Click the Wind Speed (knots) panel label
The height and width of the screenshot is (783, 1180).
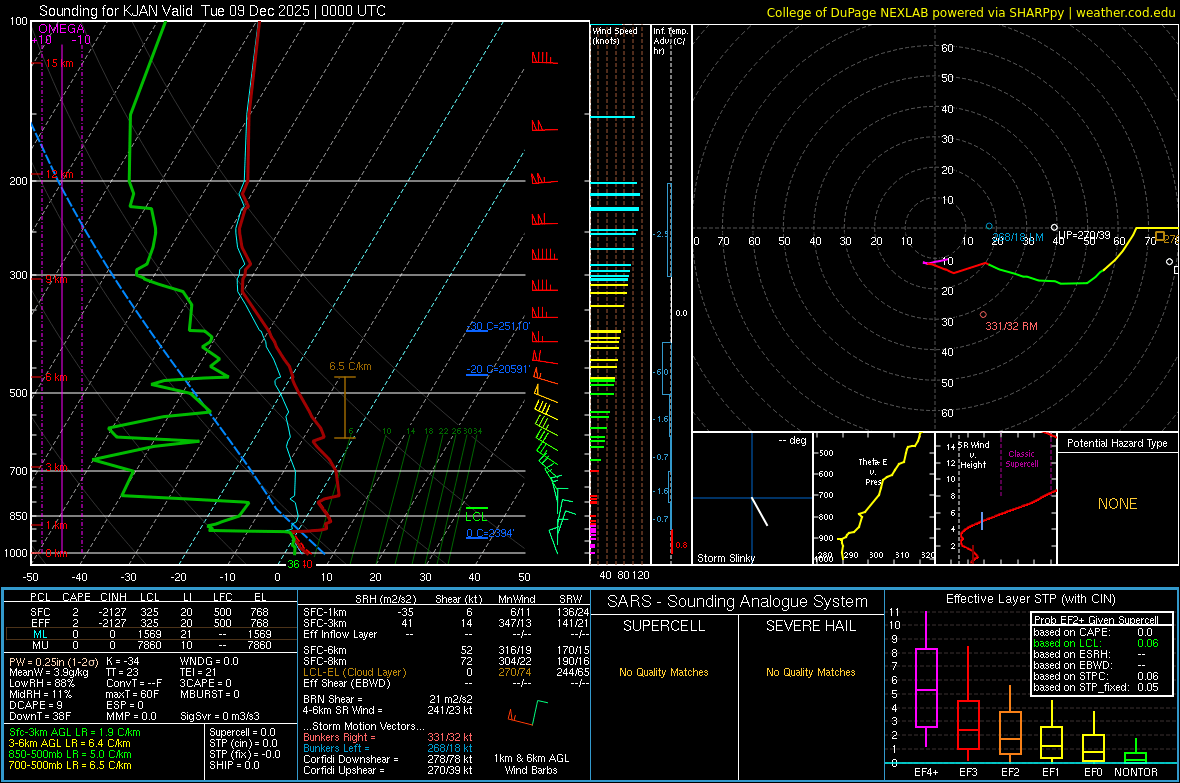615,35
